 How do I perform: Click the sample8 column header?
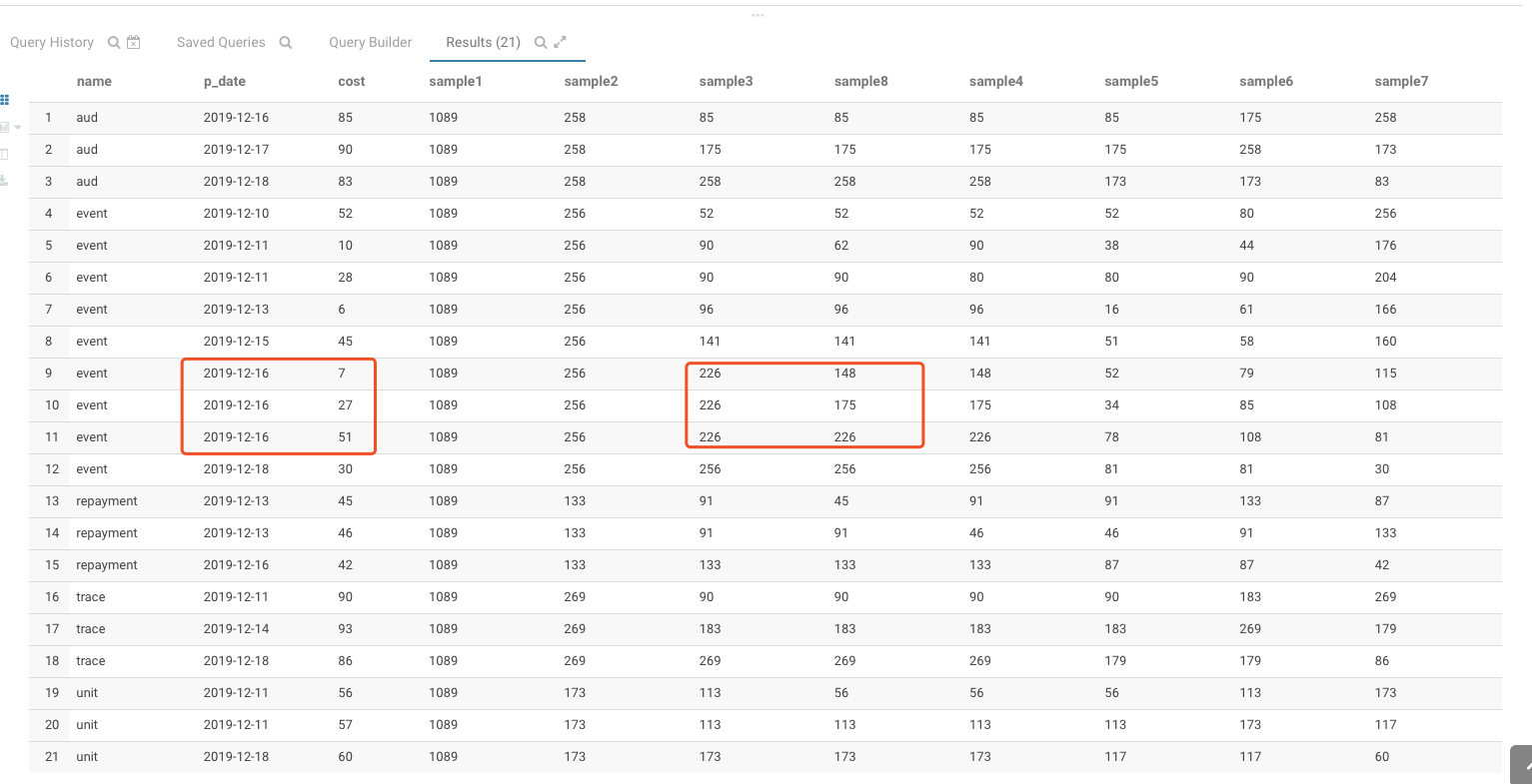[861, 81]
